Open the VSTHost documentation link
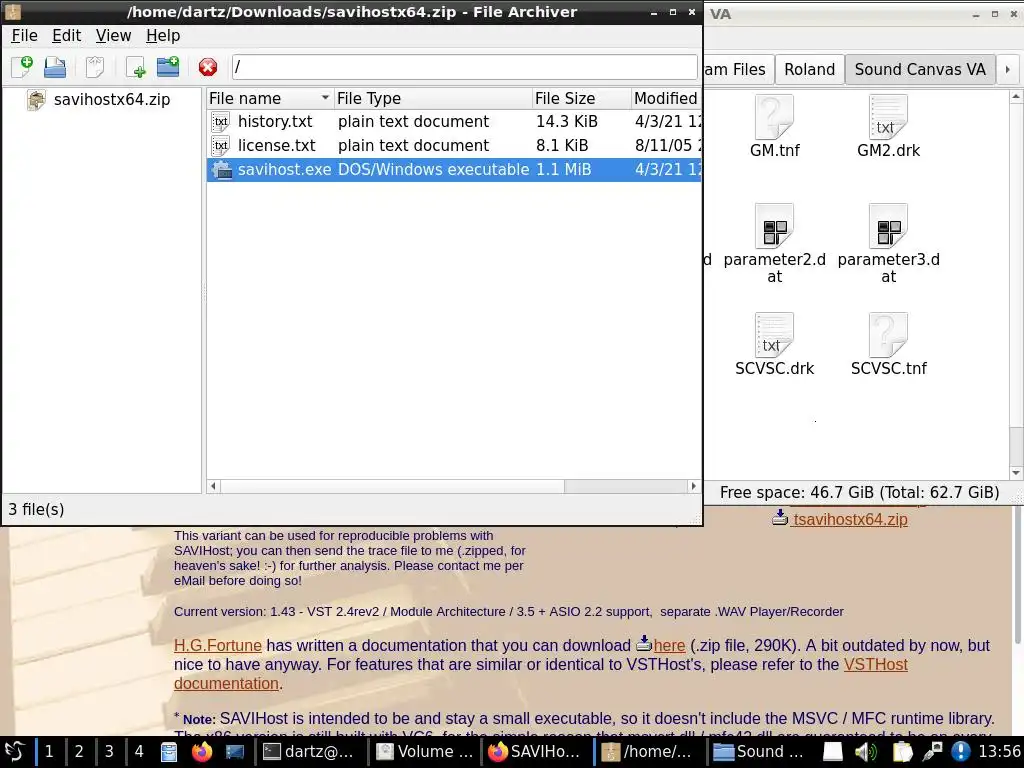 [x=541, y=674]
